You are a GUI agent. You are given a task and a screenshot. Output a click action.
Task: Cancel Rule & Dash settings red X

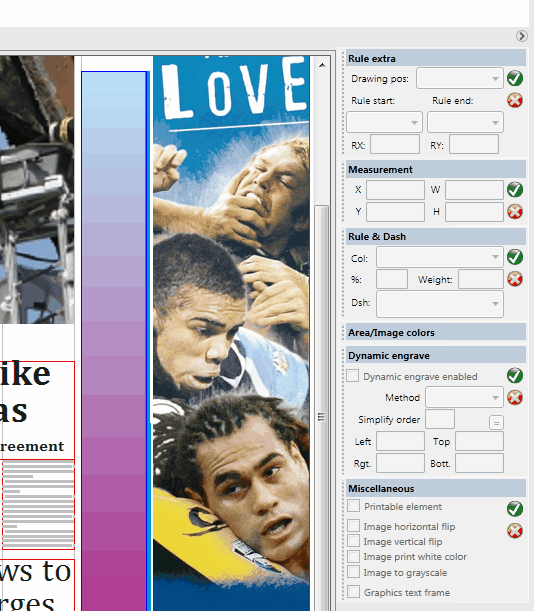pos(515,279)
